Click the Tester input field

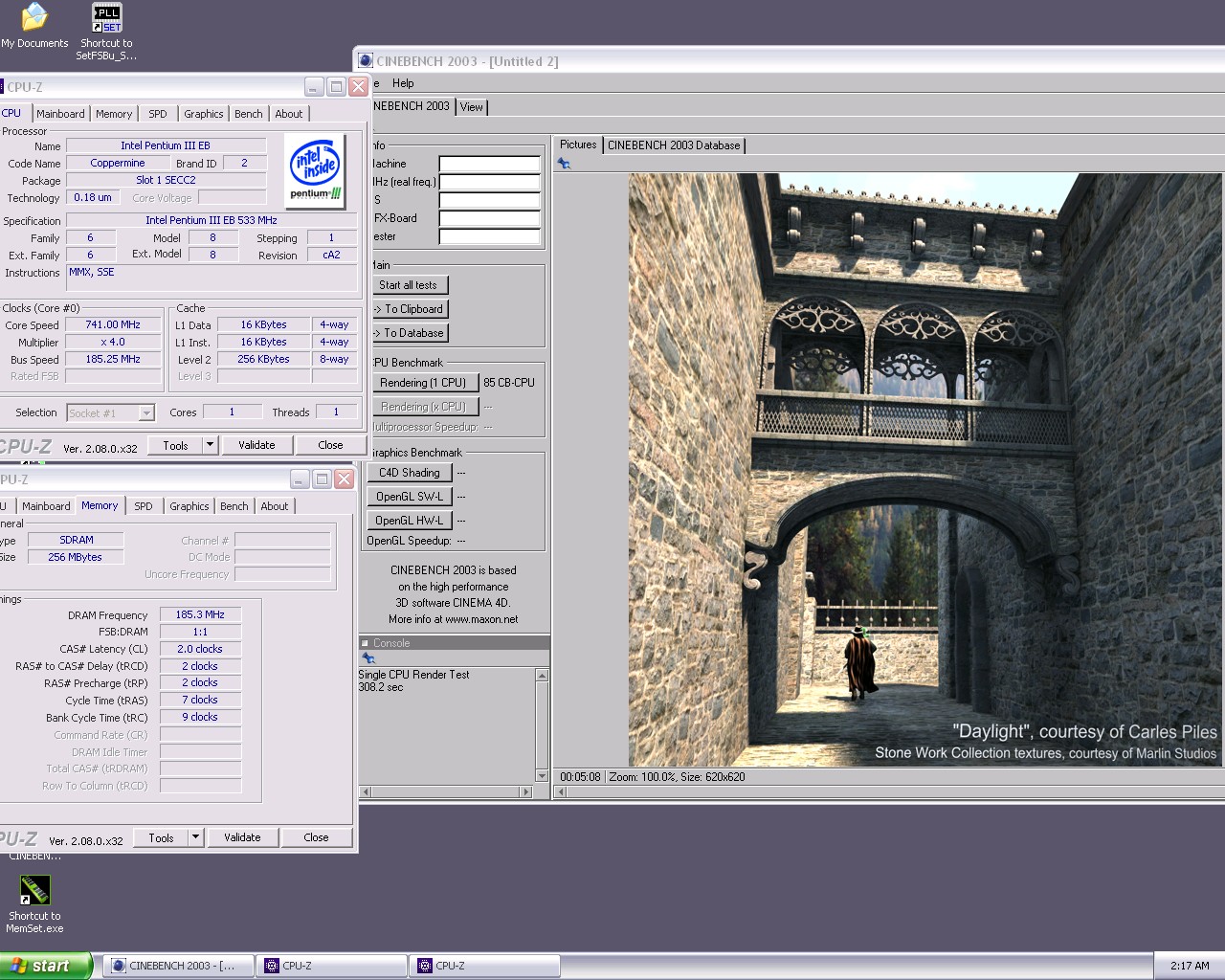coord(489,236)
